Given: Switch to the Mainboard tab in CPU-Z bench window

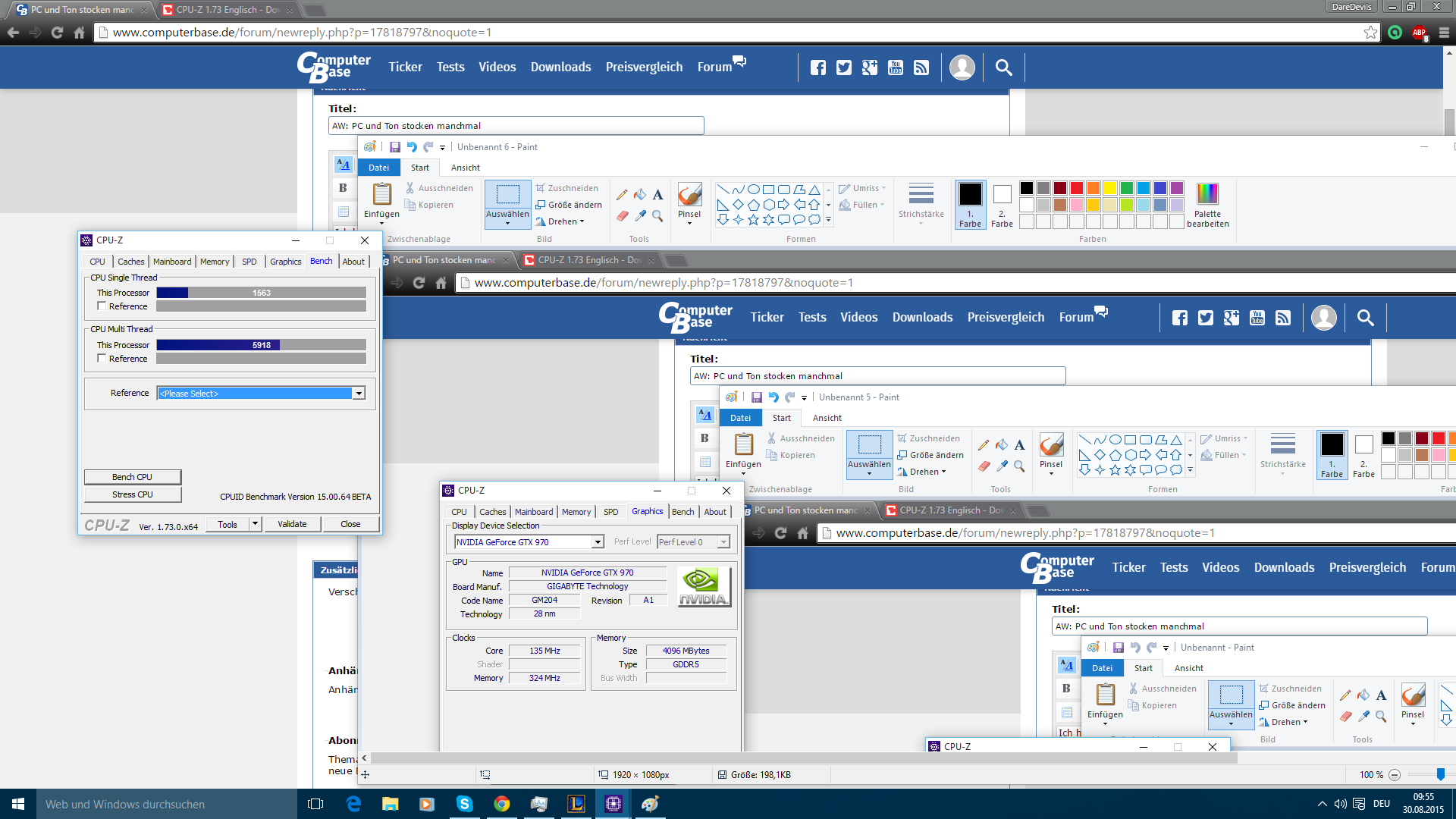Looking at the screenshot, I should tap(172, 262).
